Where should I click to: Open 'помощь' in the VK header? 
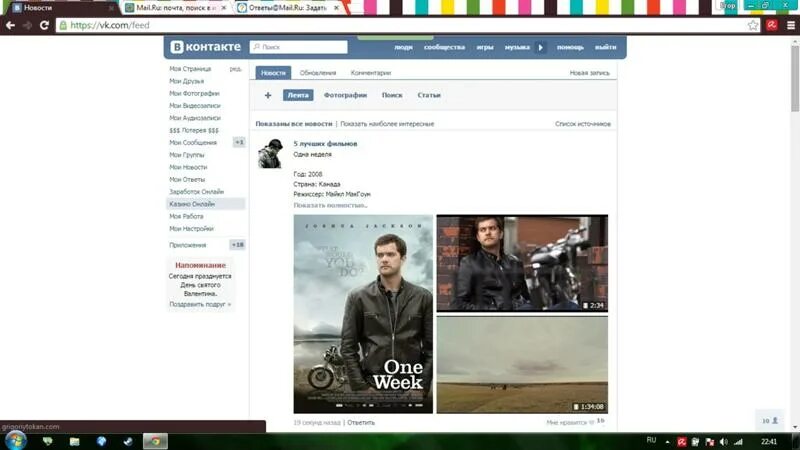coord(570,47)
